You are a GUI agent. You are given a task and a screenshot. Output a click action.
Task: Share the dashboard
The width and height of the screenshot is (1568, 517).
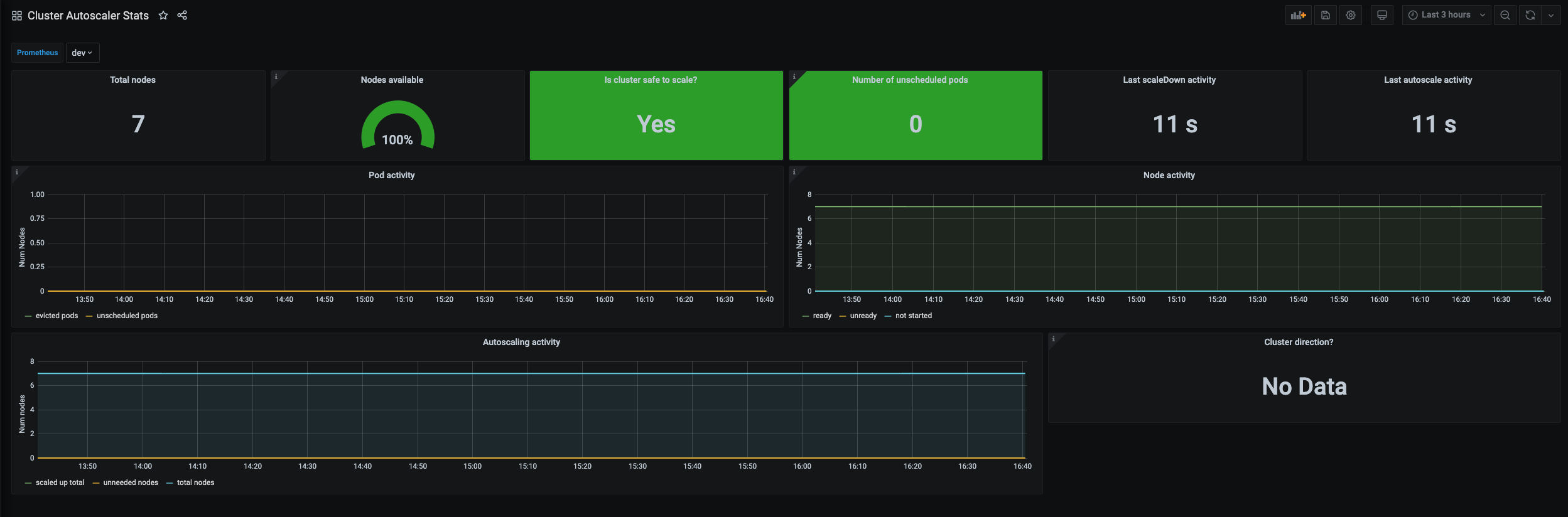click(182, 15)
